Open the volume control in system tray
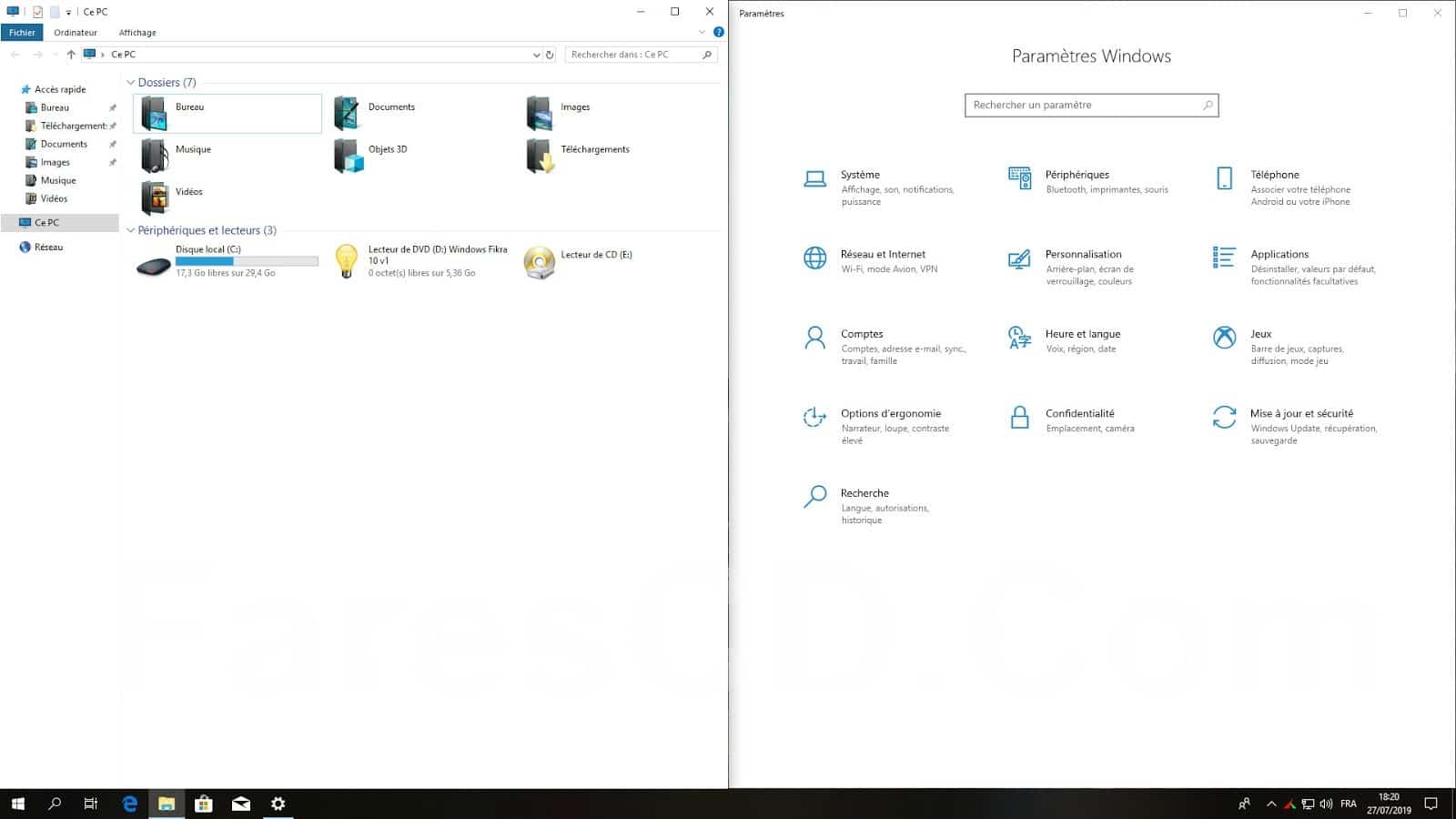Viewport: 1456px width, 819px height. click(x=1326, y=804)
